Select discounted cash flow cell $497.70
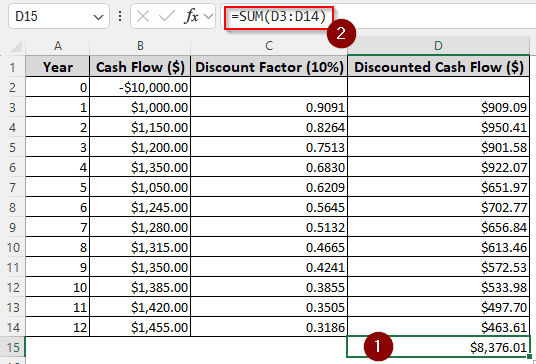 tap(438, 307)
